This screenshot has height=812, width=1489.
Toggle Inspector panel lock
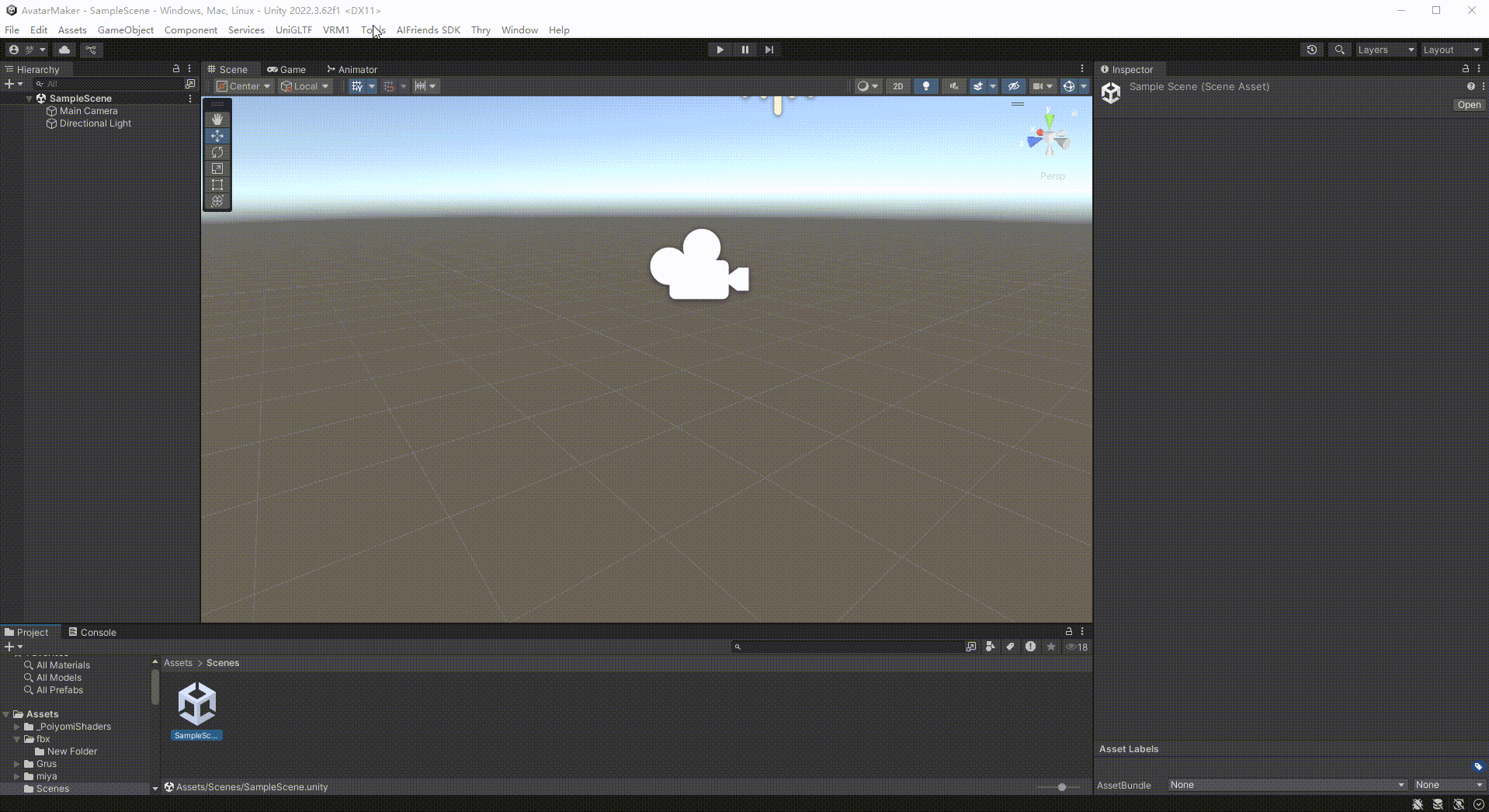tap(1466, 69)
